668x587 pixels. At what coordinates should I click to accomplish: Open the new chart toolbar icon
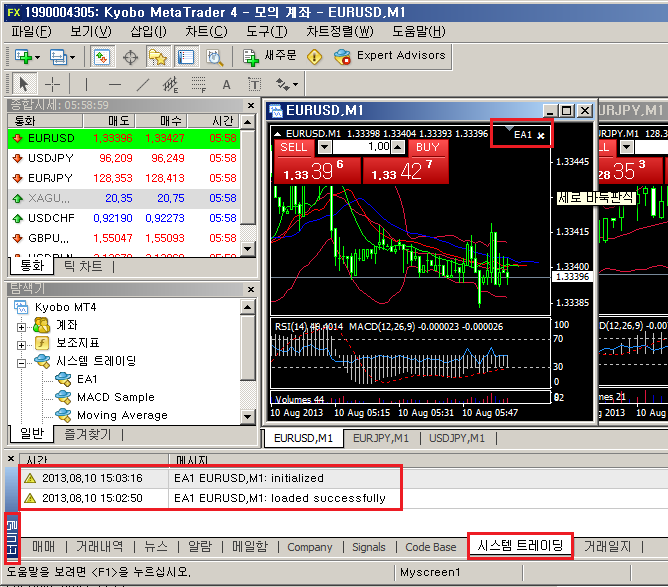pyautogui.click(x=23, y=57)
